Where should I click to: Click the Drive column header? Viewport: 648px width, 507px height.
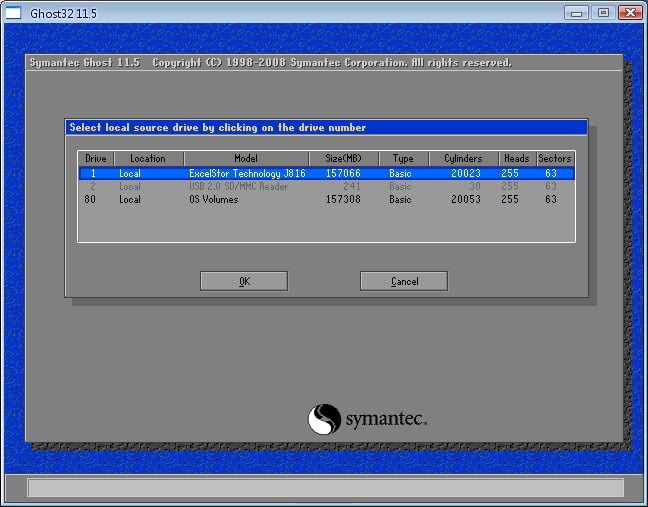(x=95, y=159)
